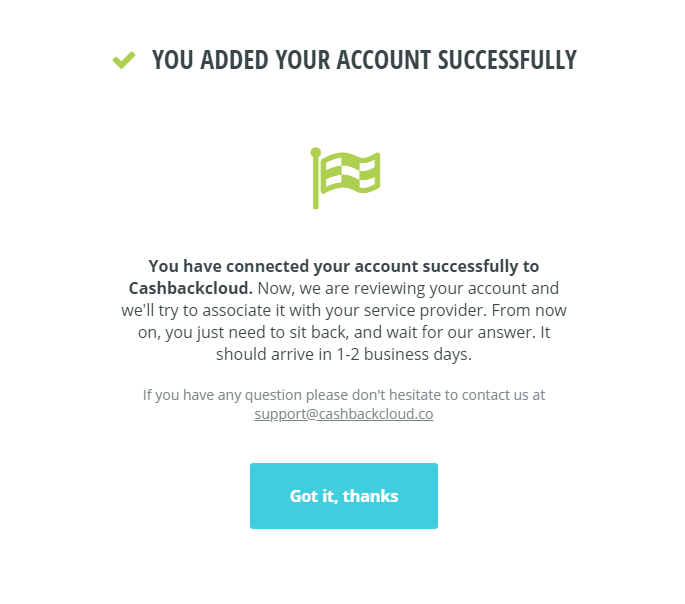Click the word YOU starting the title
Viewport: 685px width, 604px height.
coord(173,60)
